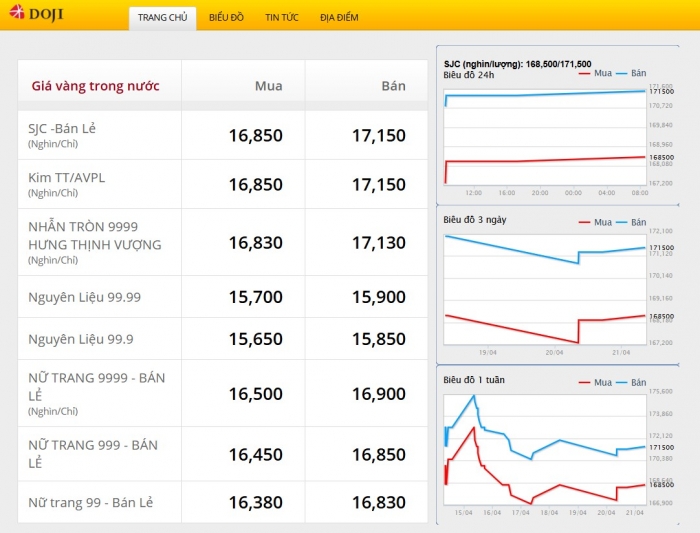The image size is (700, 533).
Task: Click the Bán column header
Action: point(393,86)
